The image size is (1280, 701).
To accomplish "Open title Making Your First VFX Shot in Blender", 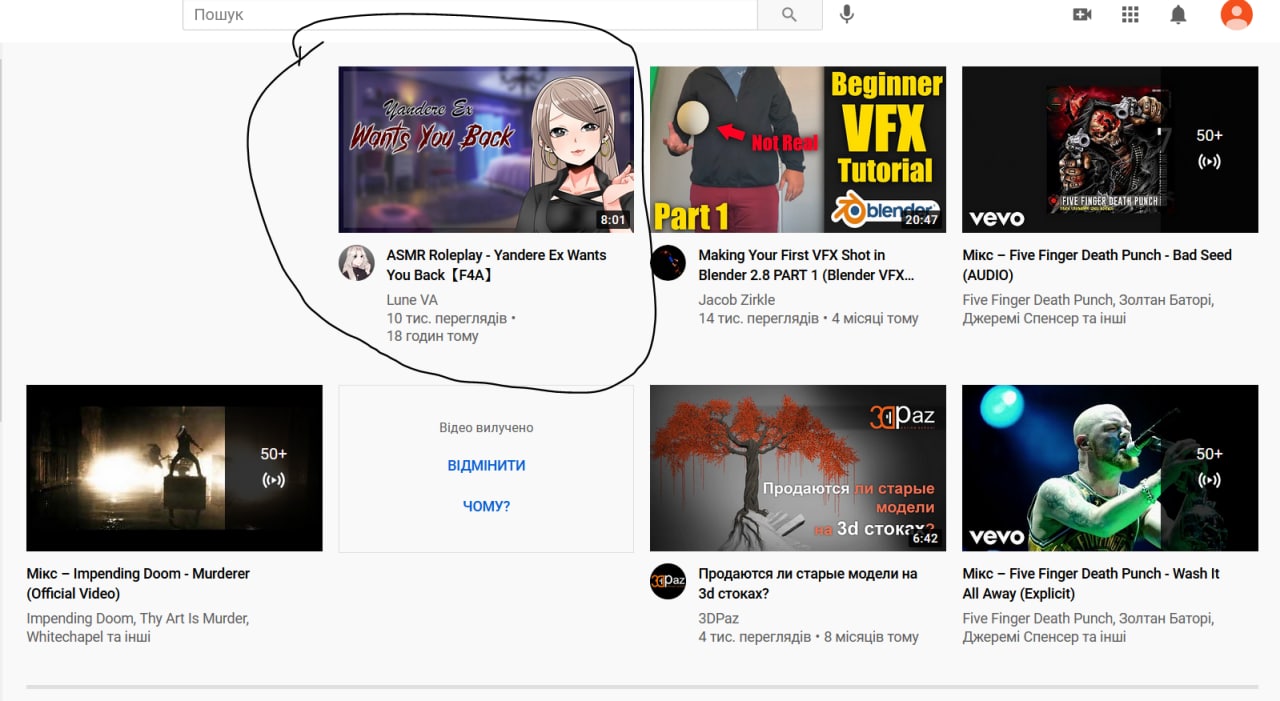I will click(x=806, y=265).
